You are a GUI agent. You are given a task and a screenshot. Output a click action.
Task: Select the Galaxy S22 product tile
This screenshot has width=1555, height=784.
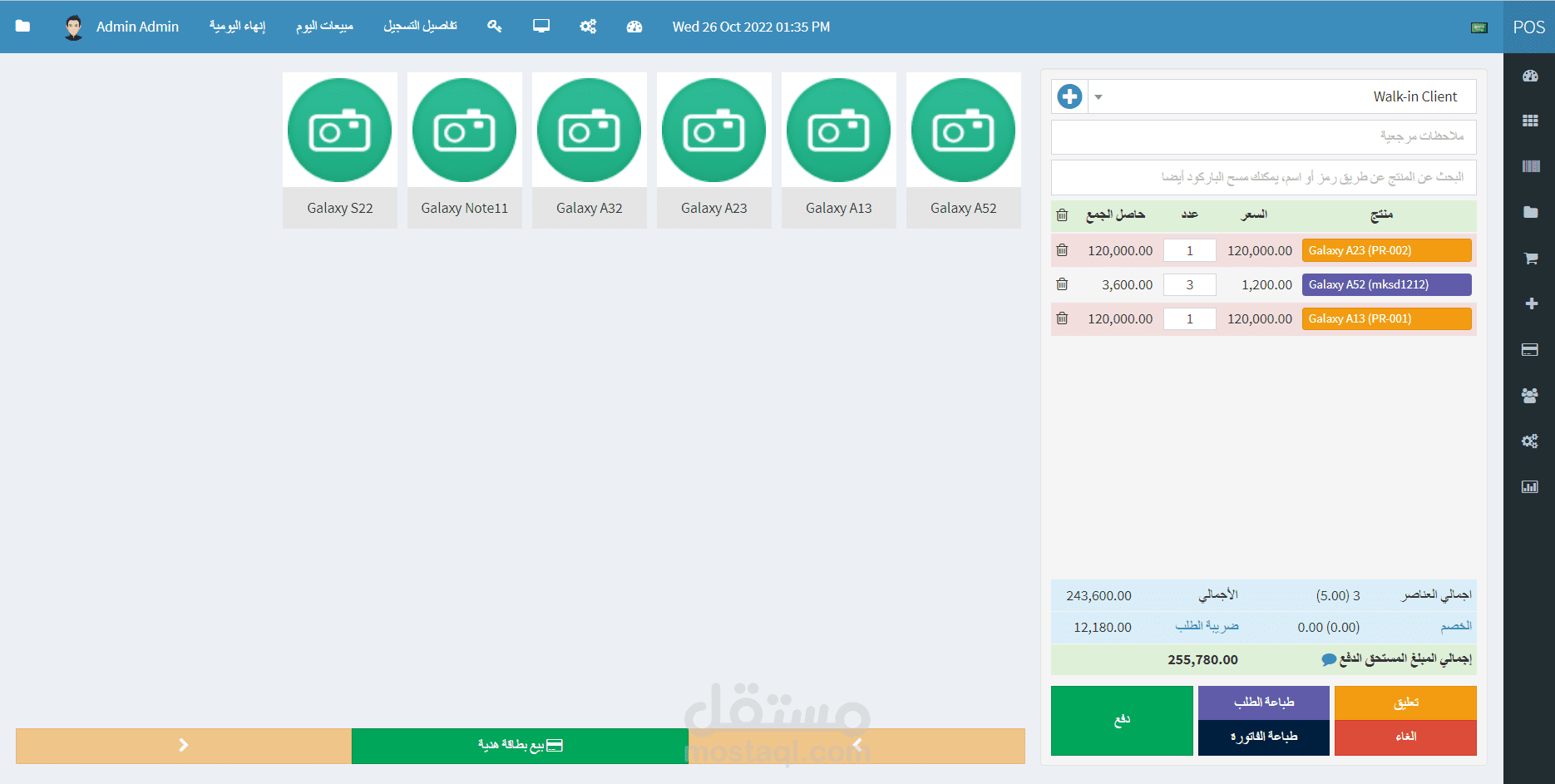coord(340,150)
